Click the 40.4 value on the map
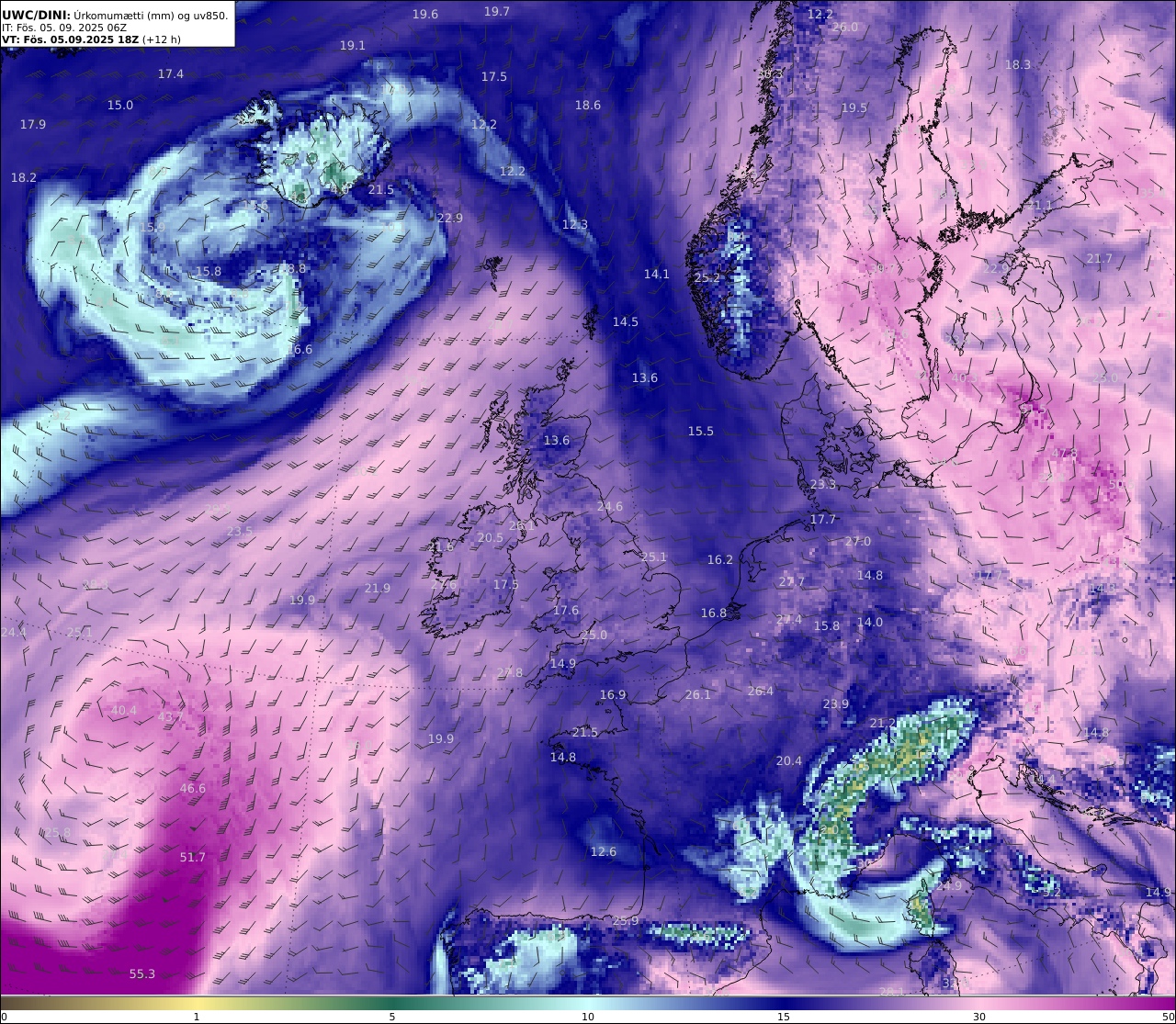The width and height of the screenshot is (1176, 1024). pos(123,711)
